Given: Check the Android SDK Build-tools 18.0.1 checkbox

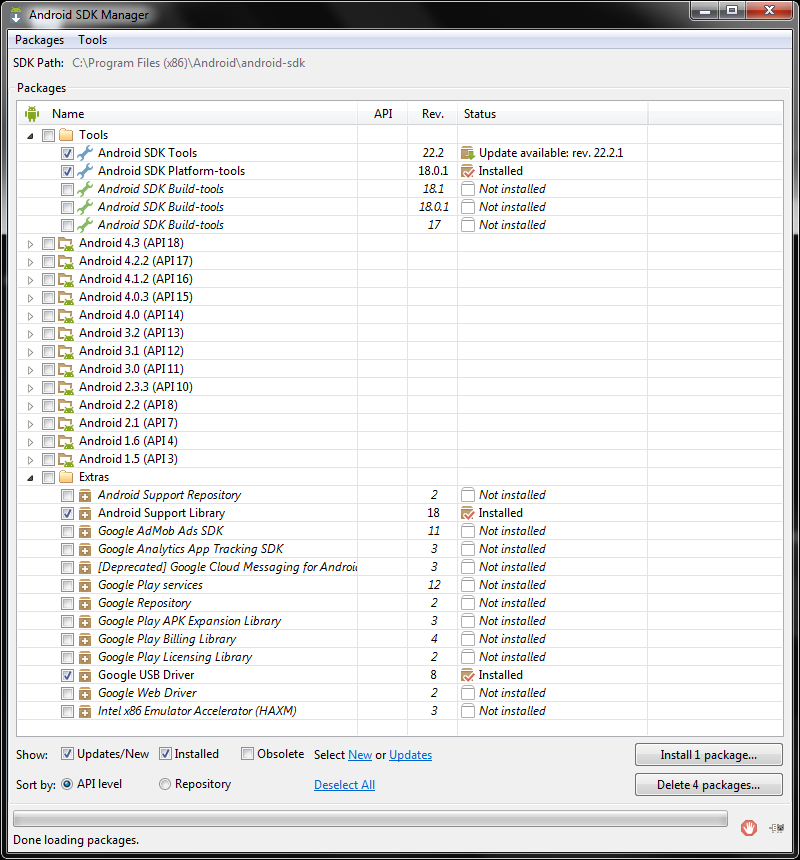Looking at the screenshot, I should pos(67,207).
